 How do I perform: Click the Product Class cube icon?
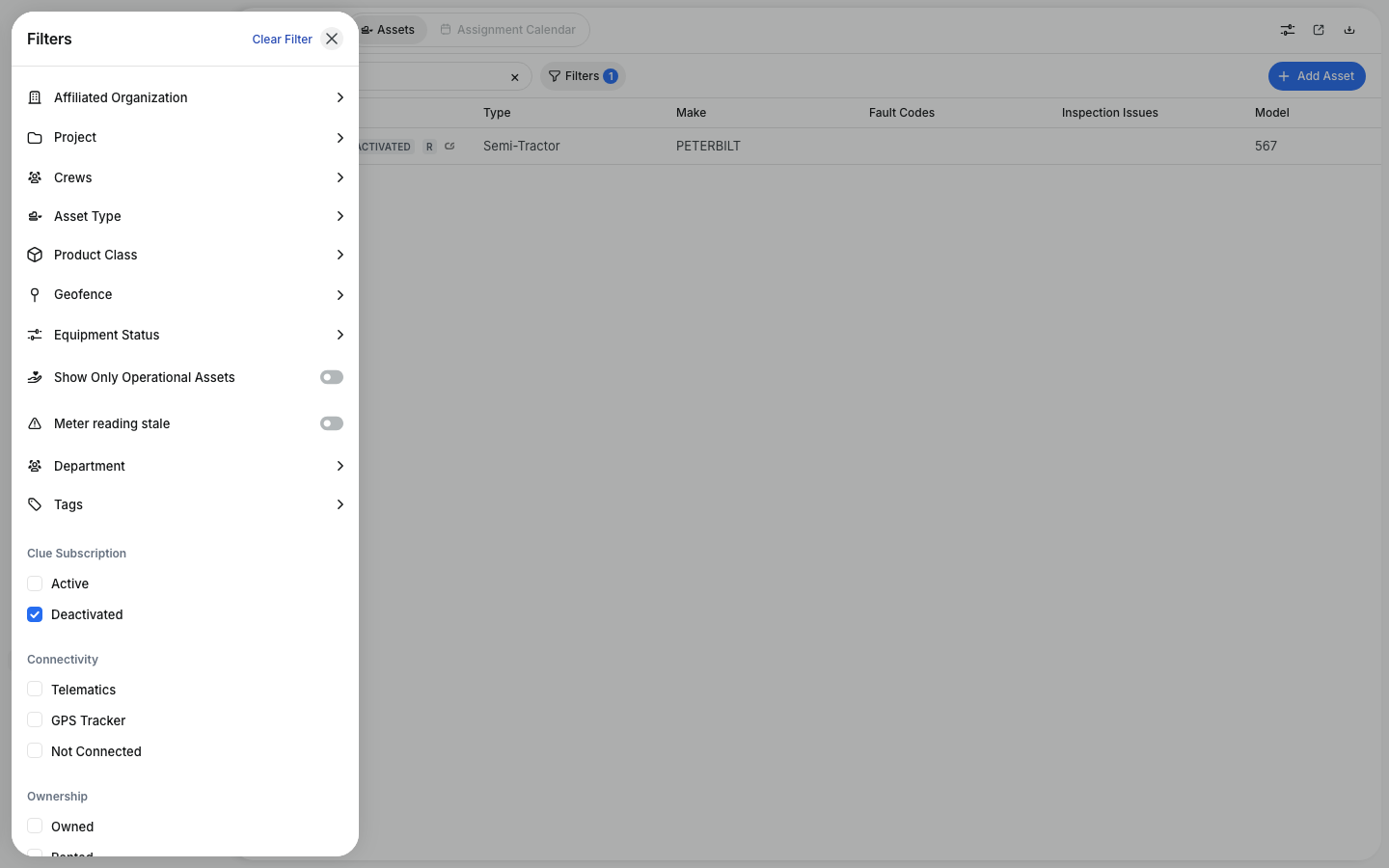click(35, 255)
